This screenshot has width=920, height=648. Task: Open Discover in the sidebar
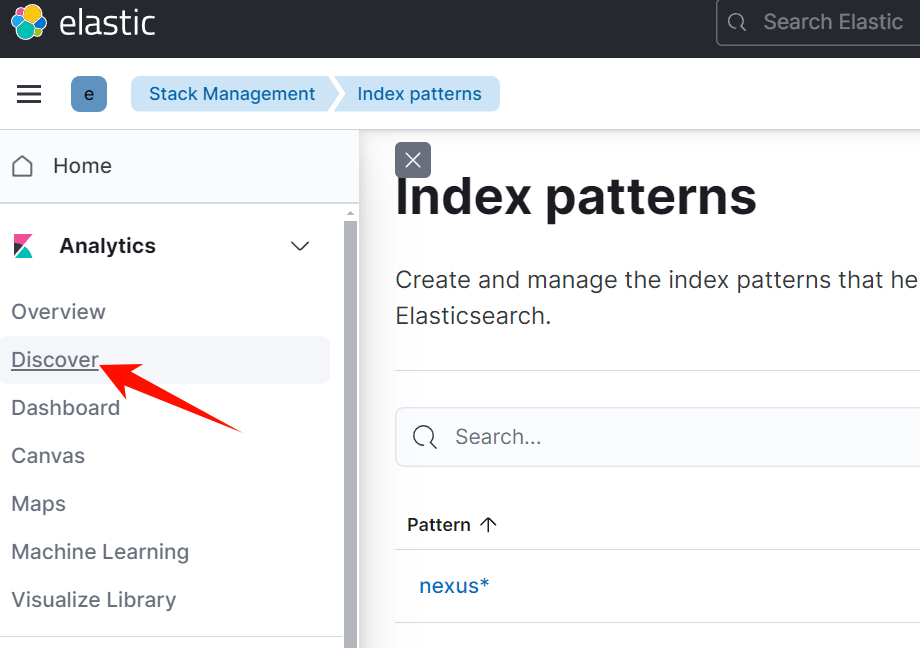(55, 360)
